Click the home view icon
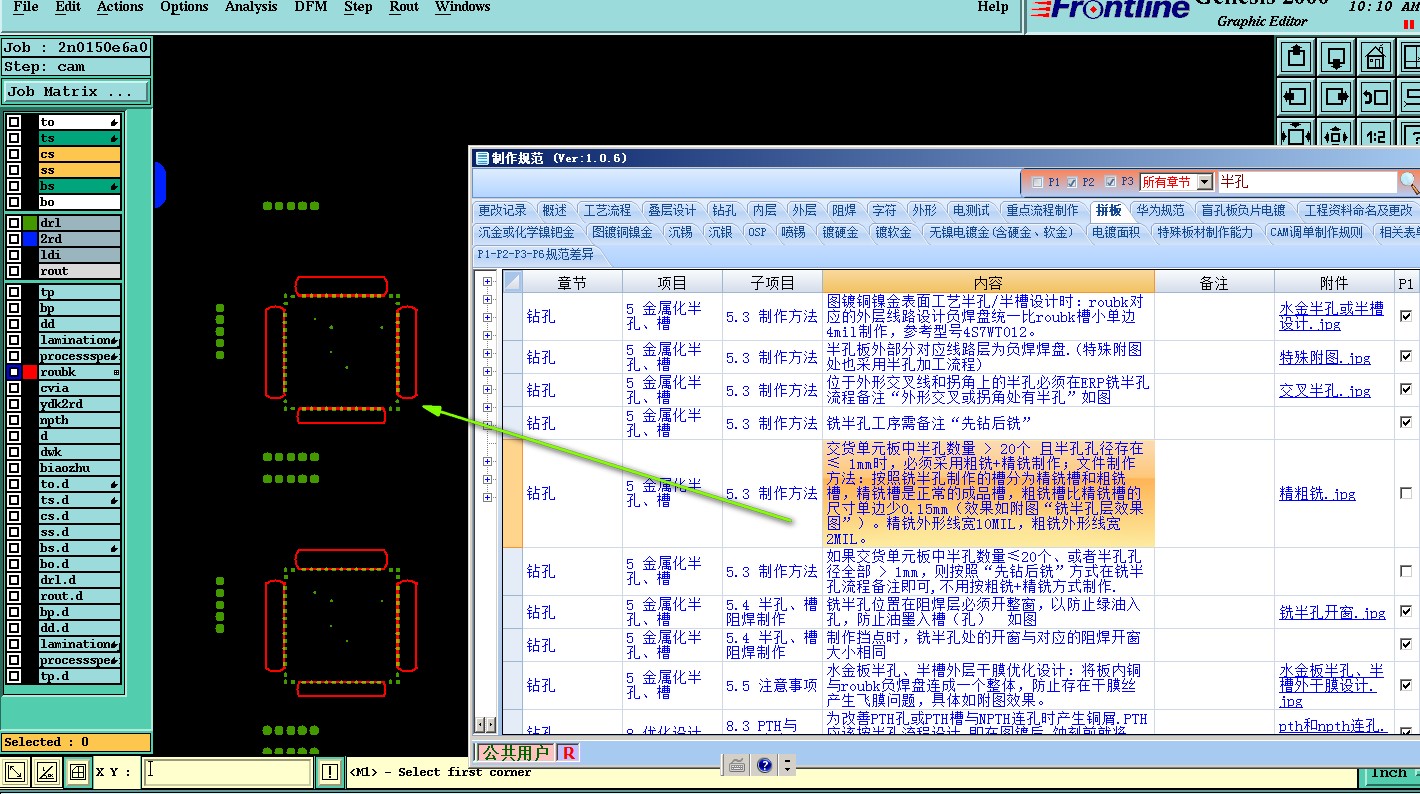This screenshot has height=794, width=1420. click(x=1376, y=57)
